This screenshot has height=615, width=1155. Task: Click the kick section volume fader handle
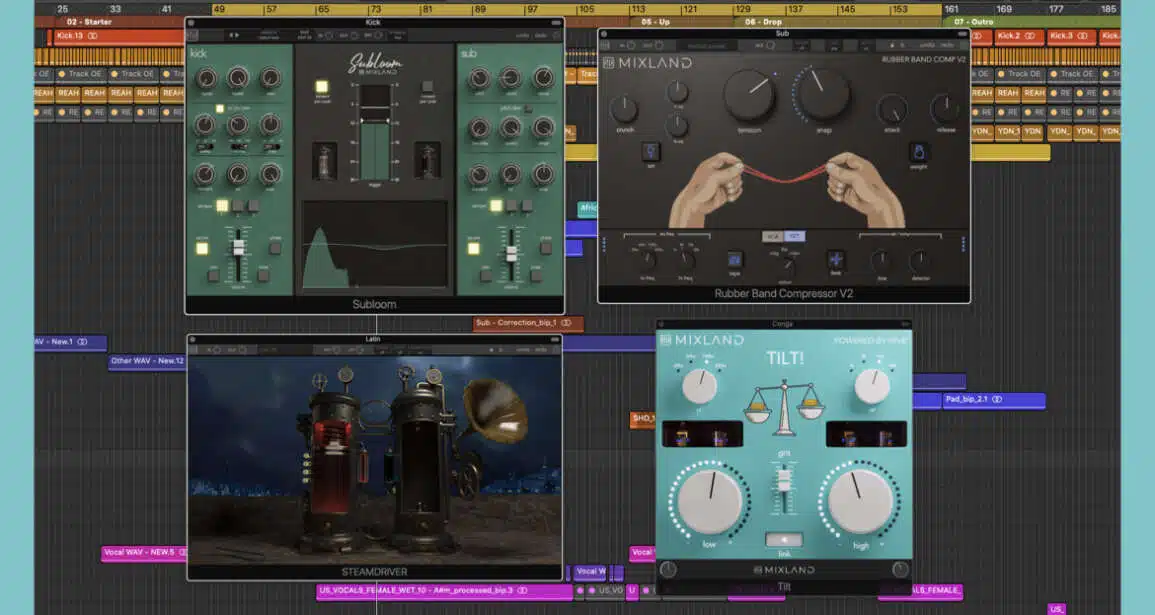238,248
